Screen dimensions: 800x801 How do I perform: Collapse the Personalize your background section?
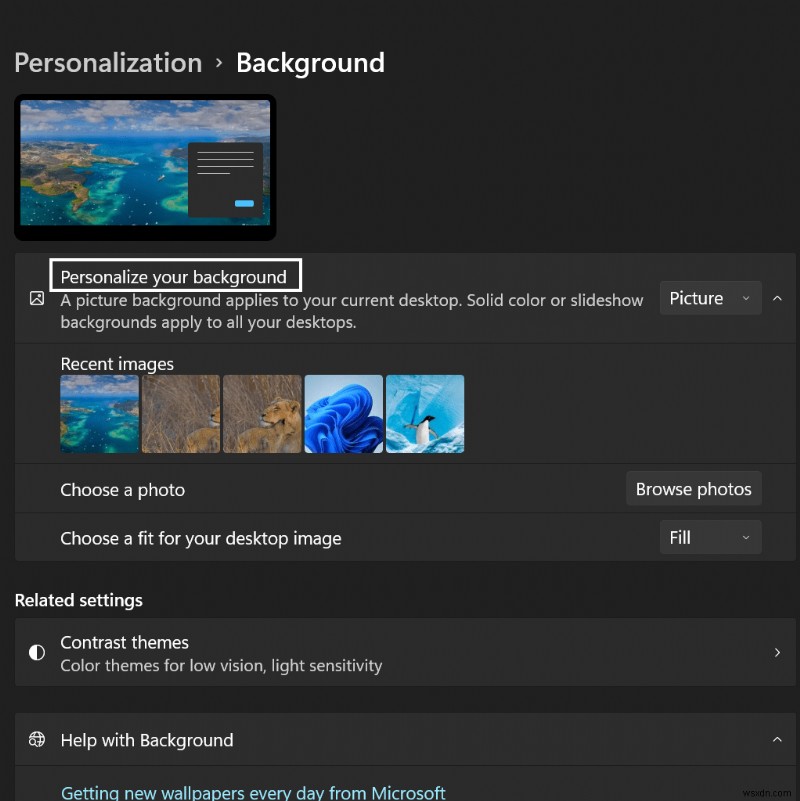[777, 298]
